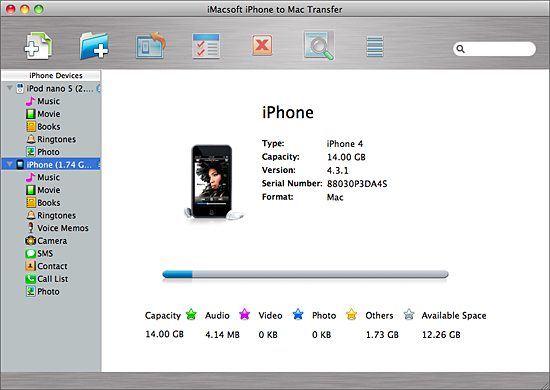Click the yellow minimize window button

(x=25, y=9)
